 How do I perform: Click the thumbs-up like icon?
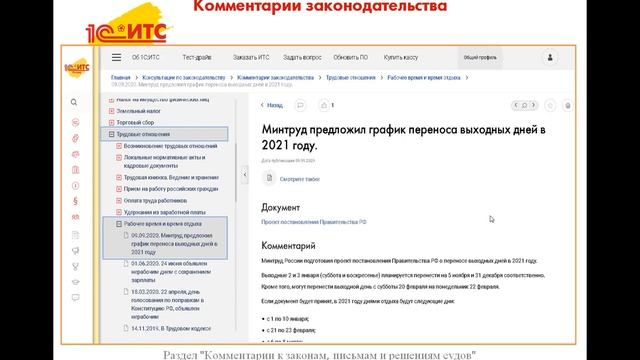coord(324,105)
